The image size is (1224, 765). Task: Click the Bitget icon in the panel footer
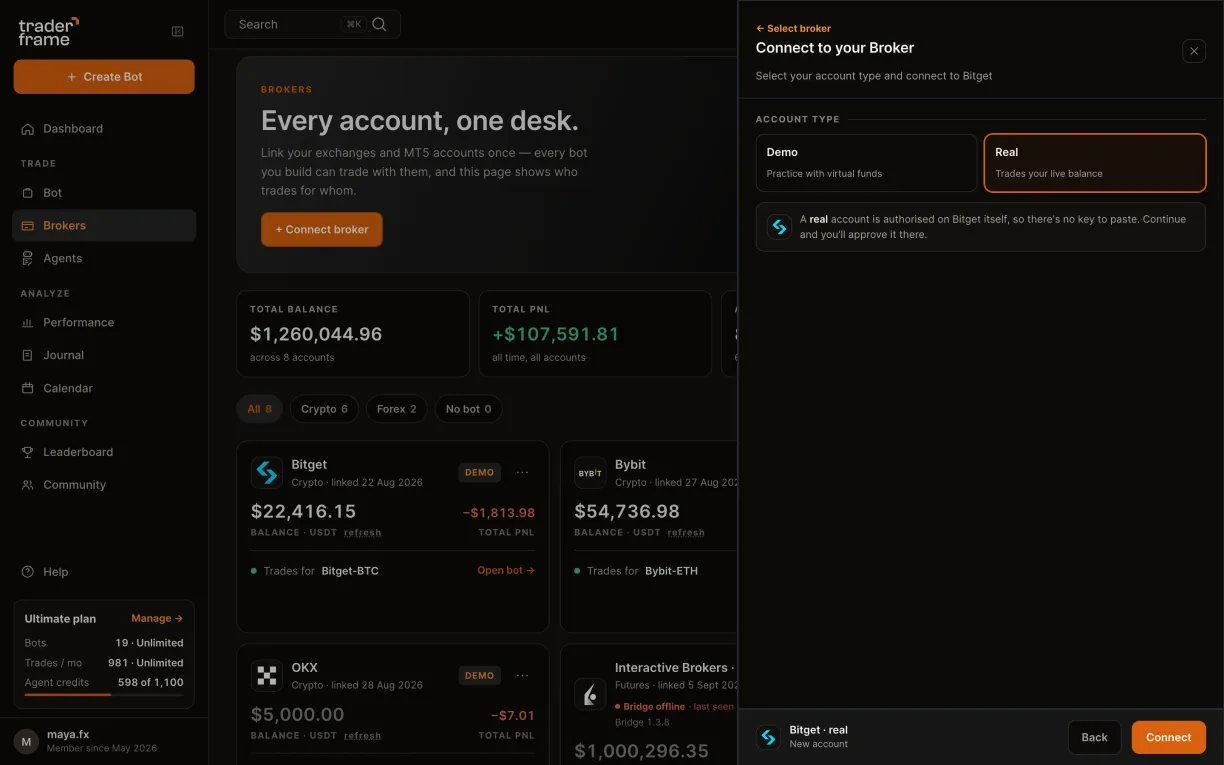(x=768, y=737)
